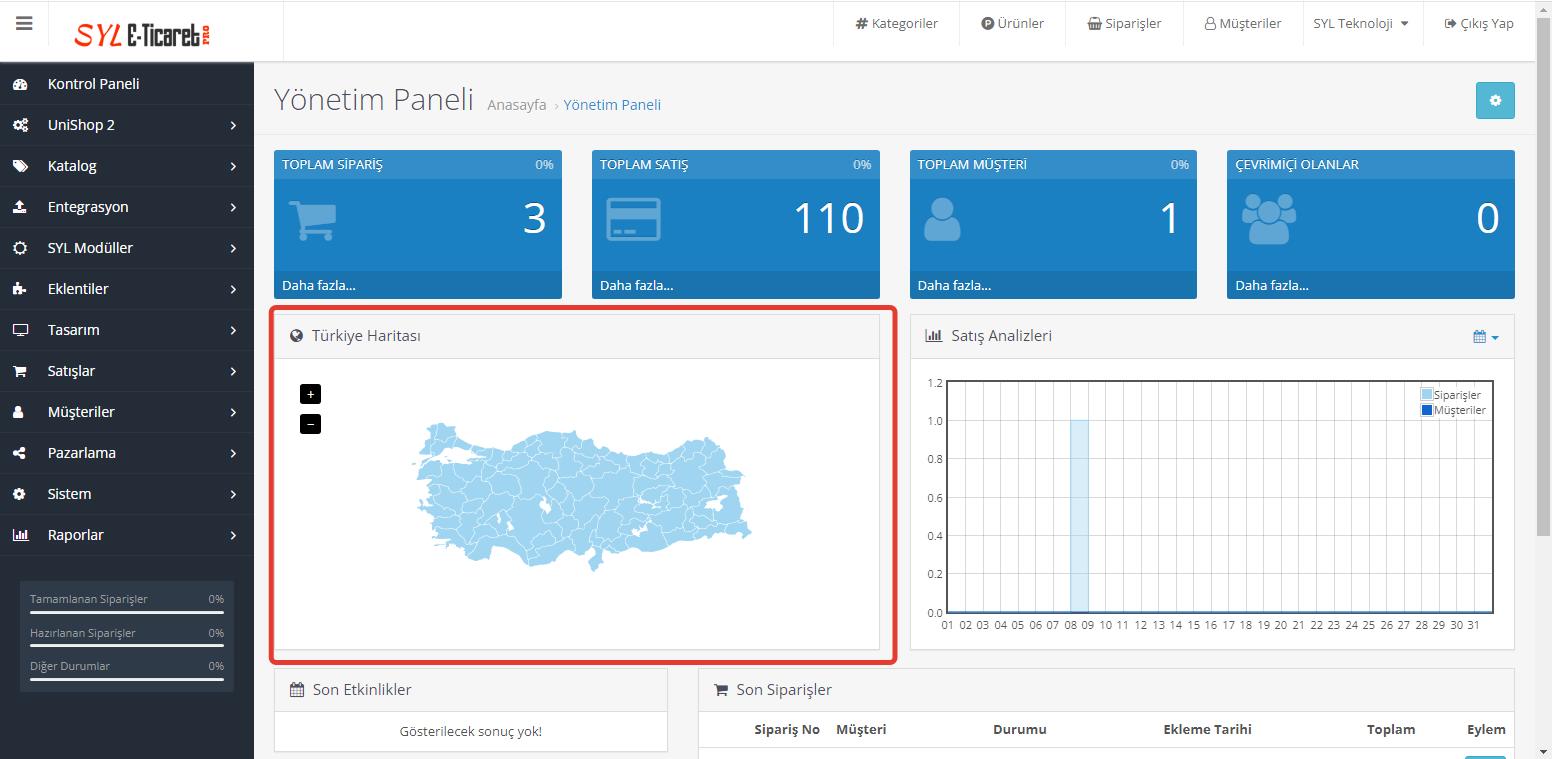This screenshot has height=759, width=1552.
Task: Click the SYL E-Ticaret logo
Action: tap(142, 34)
